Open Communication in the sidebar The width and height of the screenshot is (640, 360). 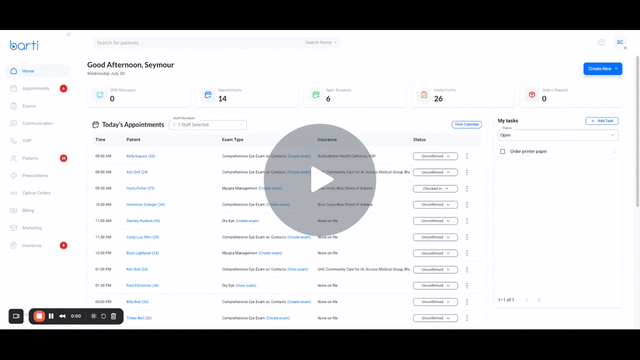tap(37, 123)
